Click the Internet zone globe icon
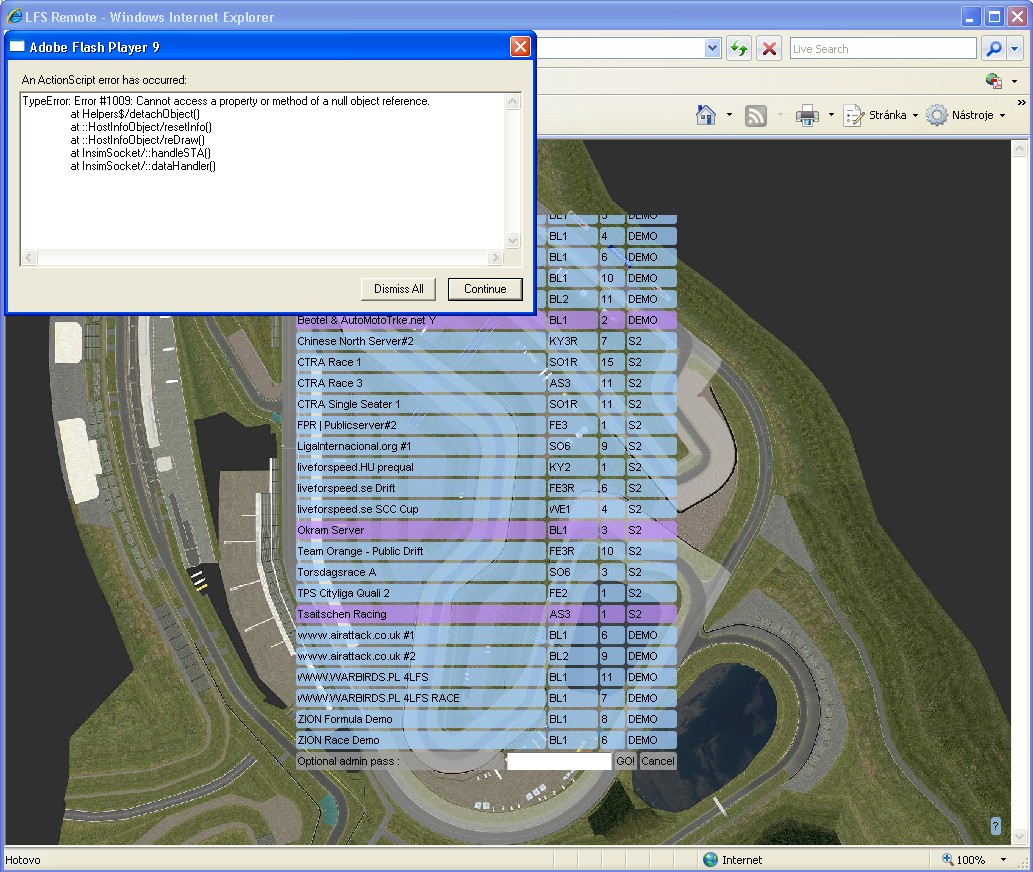1033x872 pixels. click(x=710, y=859)
